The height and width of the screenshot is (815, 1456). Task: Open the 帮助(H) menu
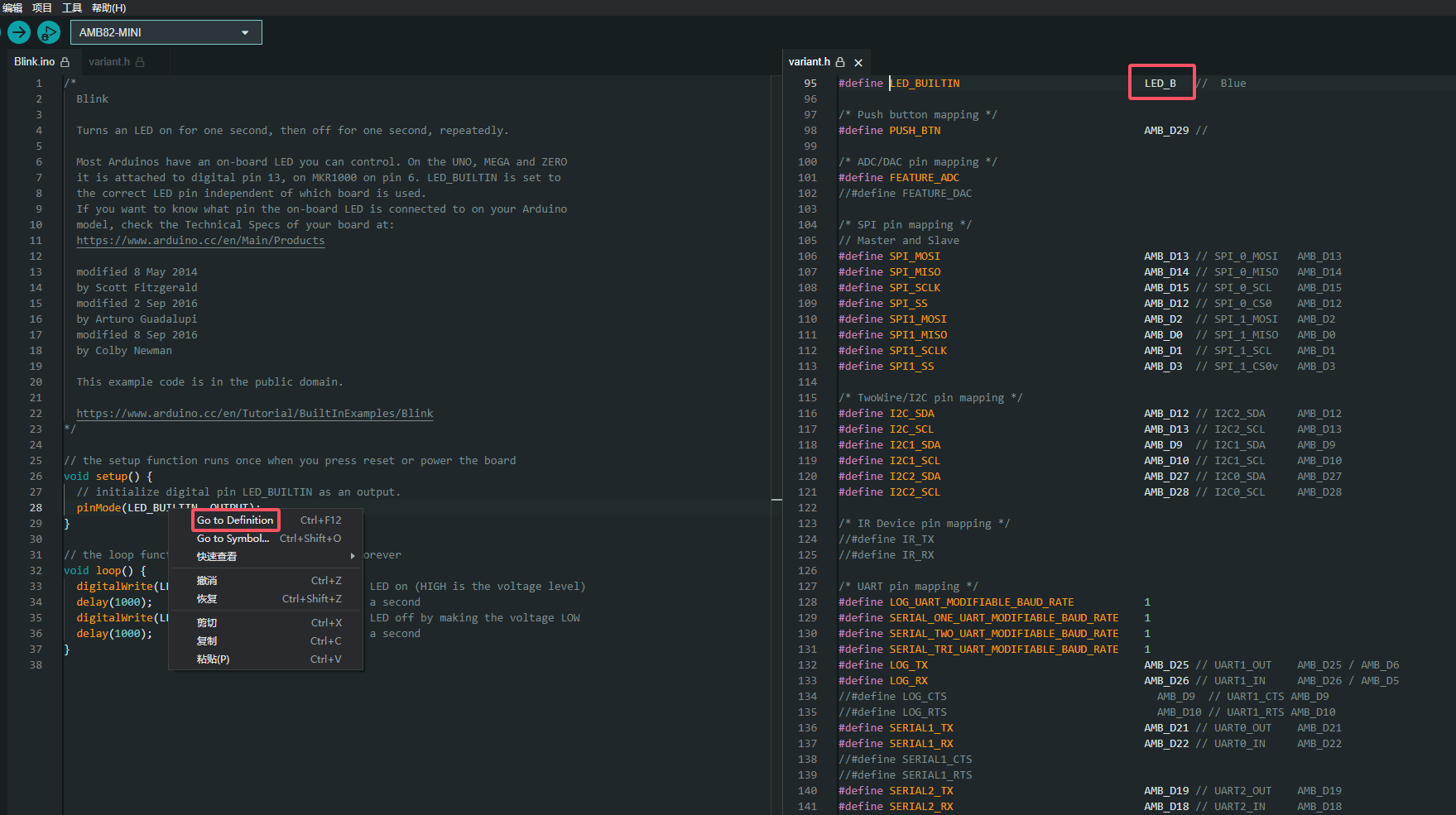click(x=108, y=7)
